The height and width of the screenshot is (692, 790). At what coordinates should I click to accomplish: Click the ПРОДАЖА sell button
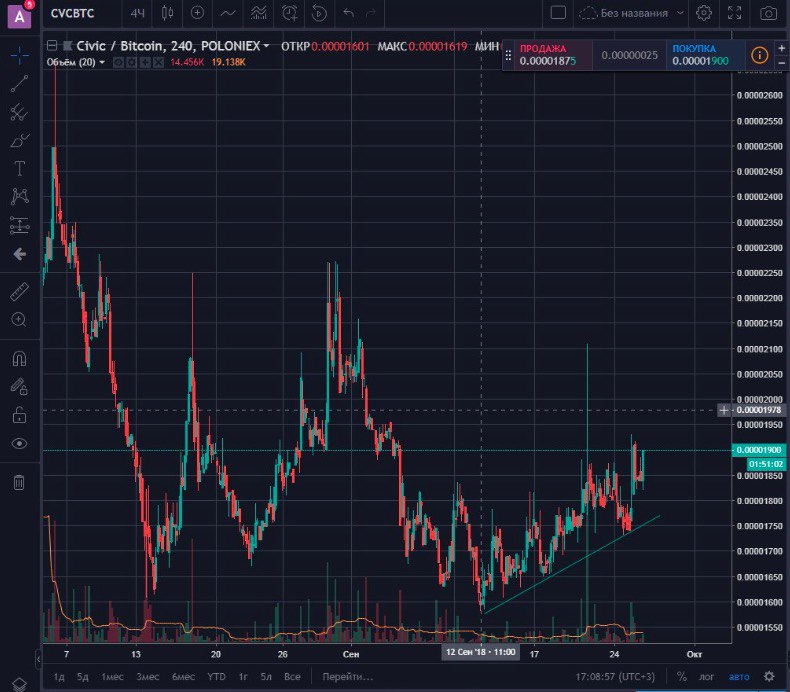point(553,55)
